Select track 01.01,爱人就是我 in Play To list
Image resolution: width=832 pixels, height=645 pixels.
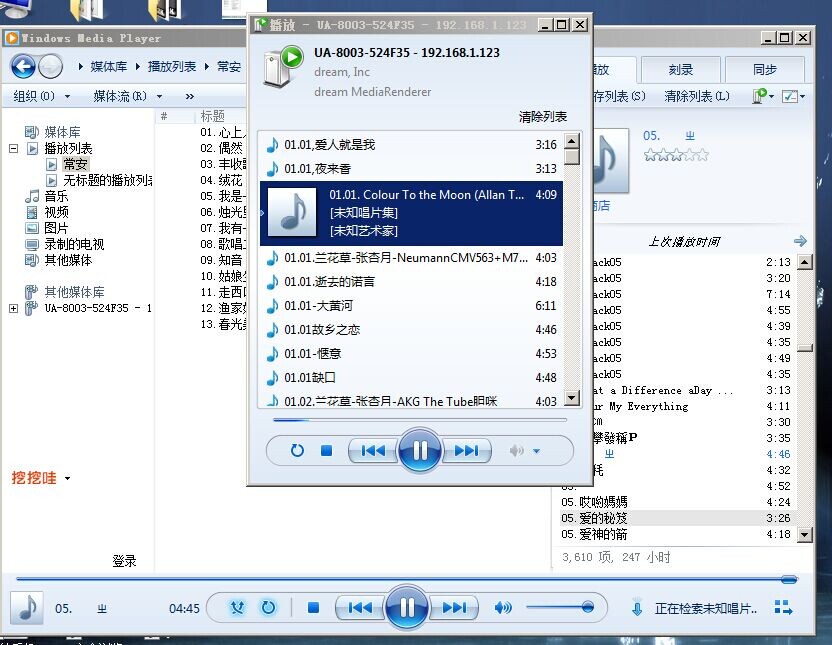click(411, 145)
